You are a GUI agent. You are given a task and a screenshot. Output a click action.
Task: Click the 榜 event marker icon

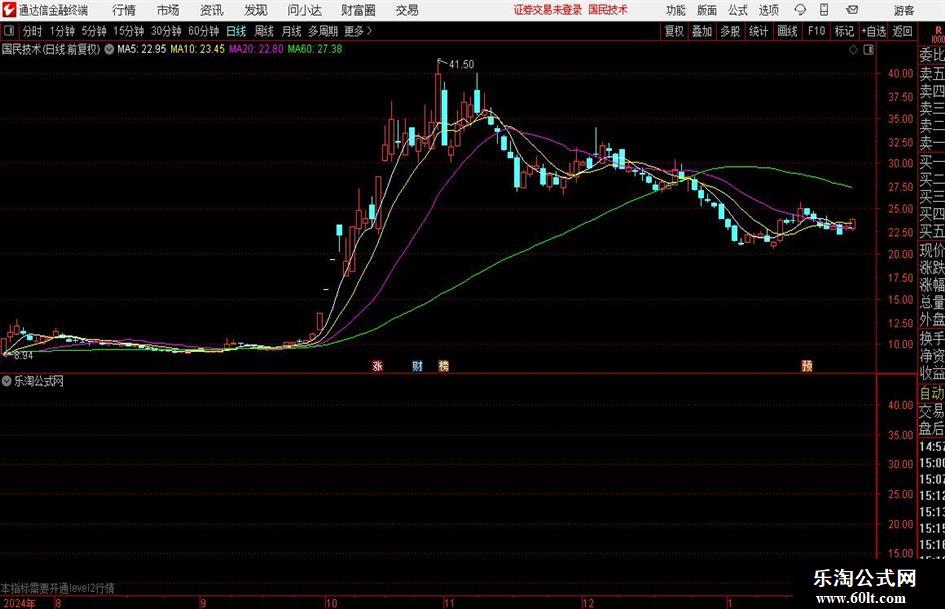[x=444, y=365]
